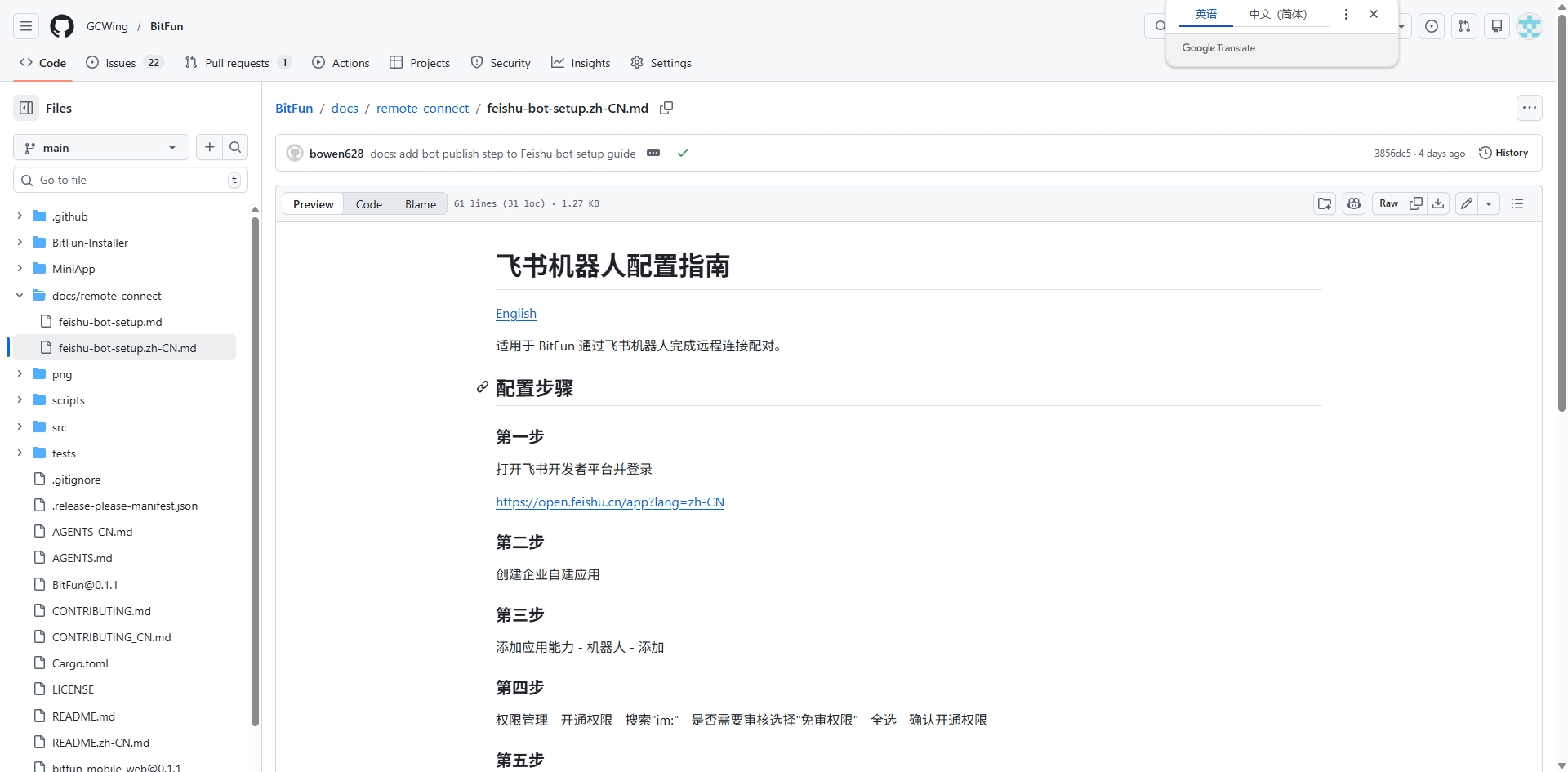The width and height of the screenshot is (1568, 772).
Task: Expand the BitFun-Installer folder
Action: tap(20, 243)
